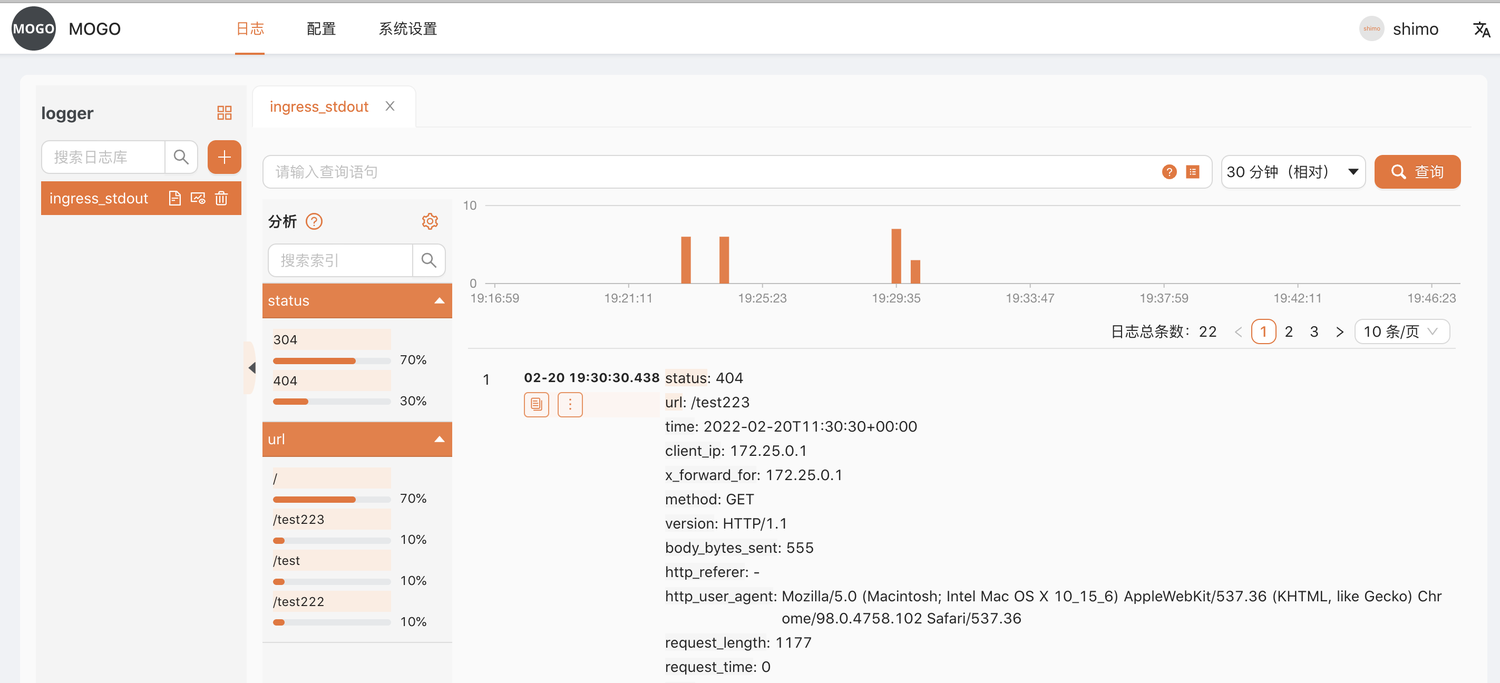Open the analysis settings gear icon
Viewport: 1500px width, 683px height.
(430, 221)
